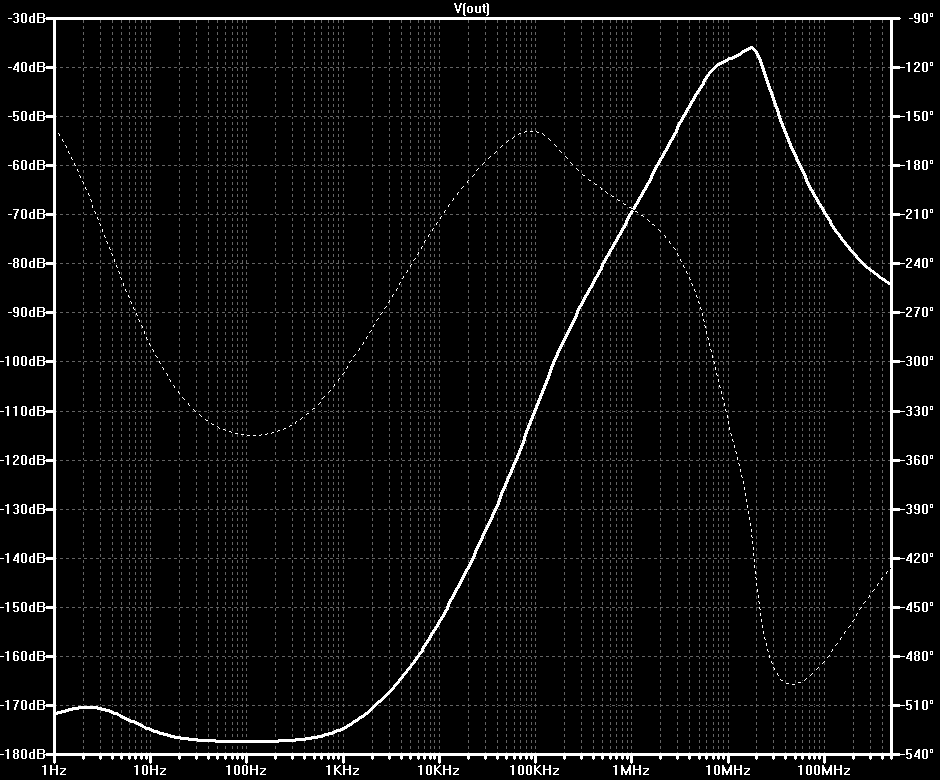Image resolution: width=940 pixels, height=780 pixels.
Task: Click the -100dB magnitude axis label
Action: coord(22,361)
